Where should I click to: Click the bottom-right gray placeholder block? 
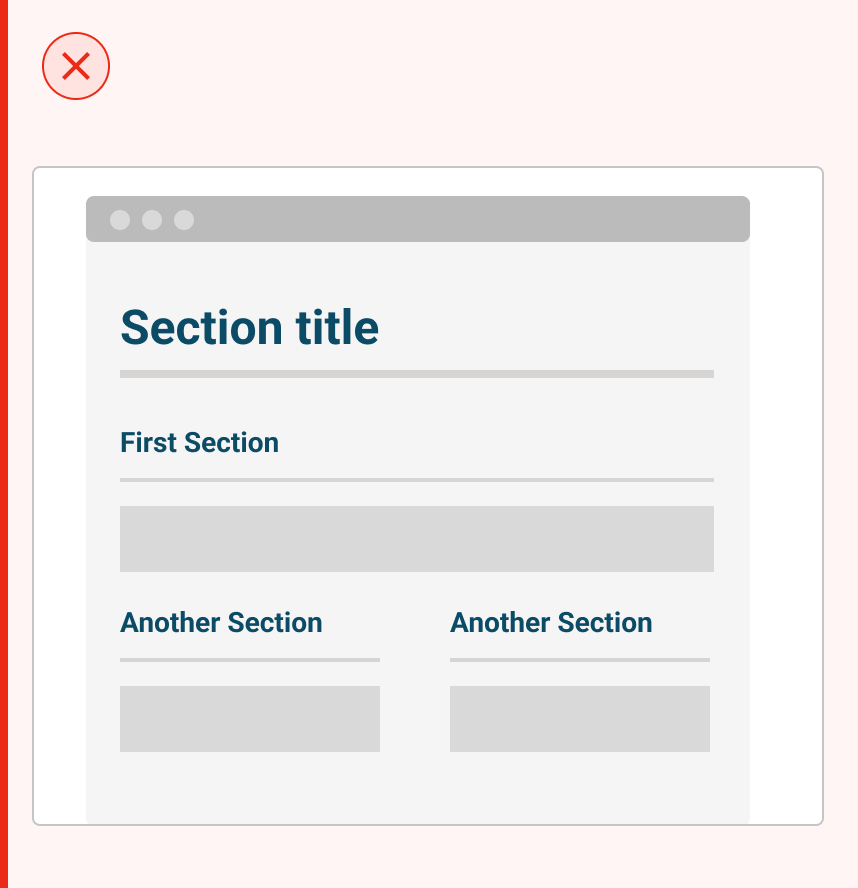(x=579, y=719)
